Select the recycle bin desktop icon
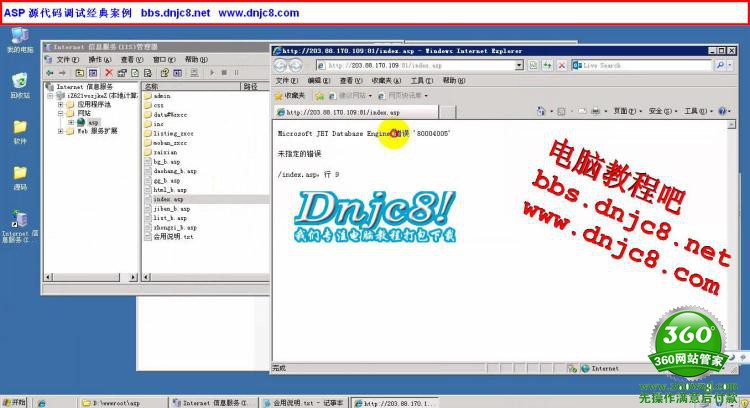 pos(20,86)
